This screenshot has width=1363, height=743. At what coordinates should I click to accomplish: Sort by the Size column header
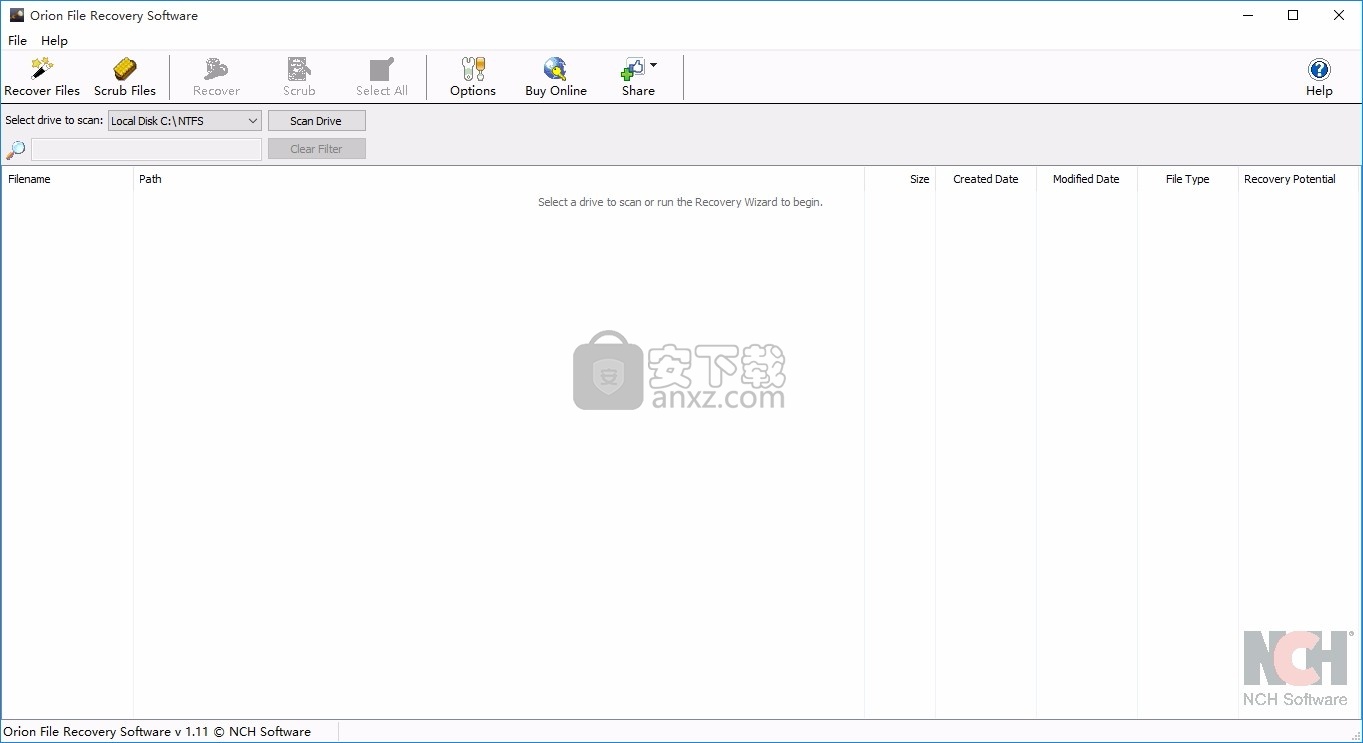pyautogui.click(x=900, y=179)
